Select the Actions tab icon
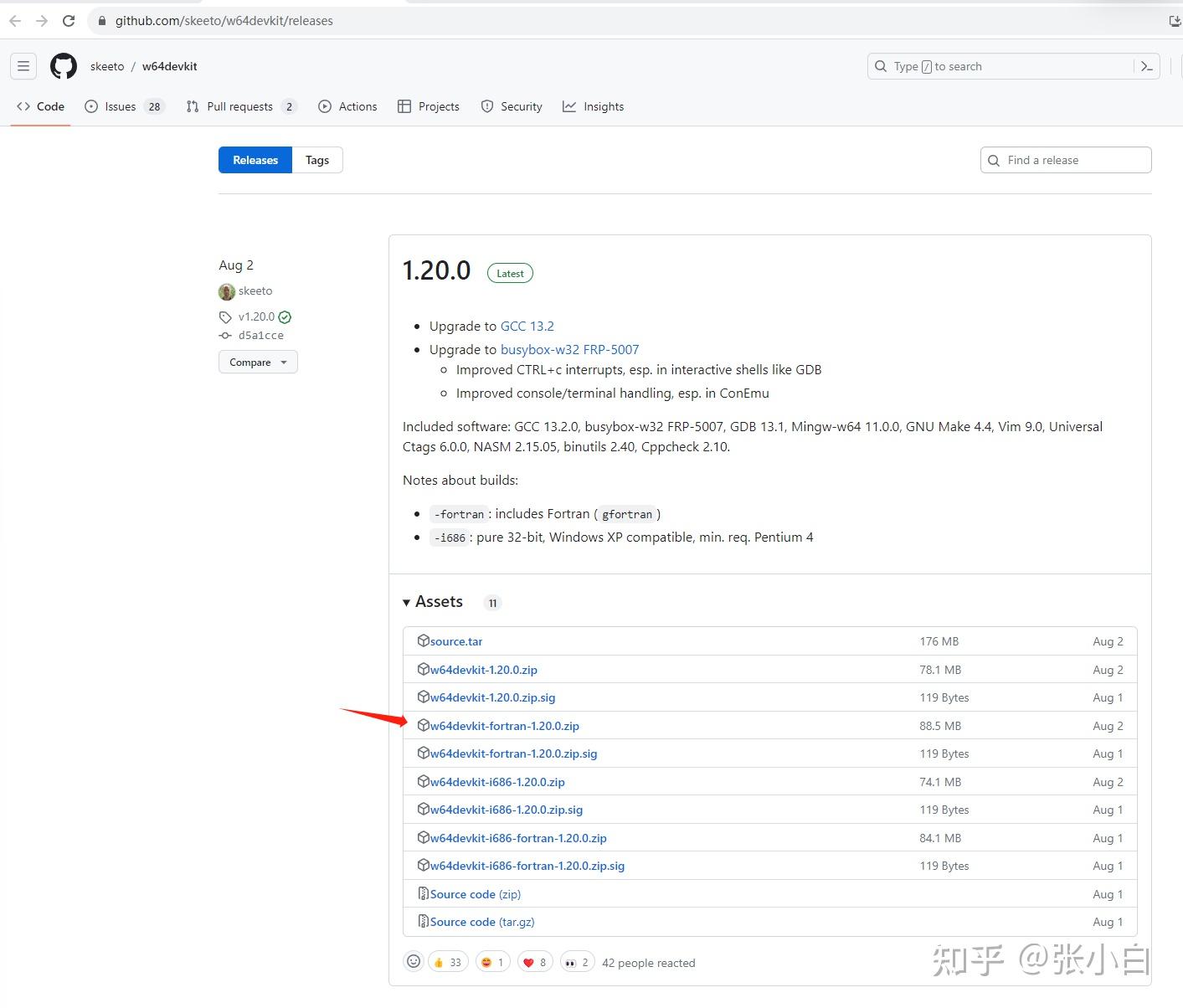Screen dimensions: 1183x1008 point(326,106)
